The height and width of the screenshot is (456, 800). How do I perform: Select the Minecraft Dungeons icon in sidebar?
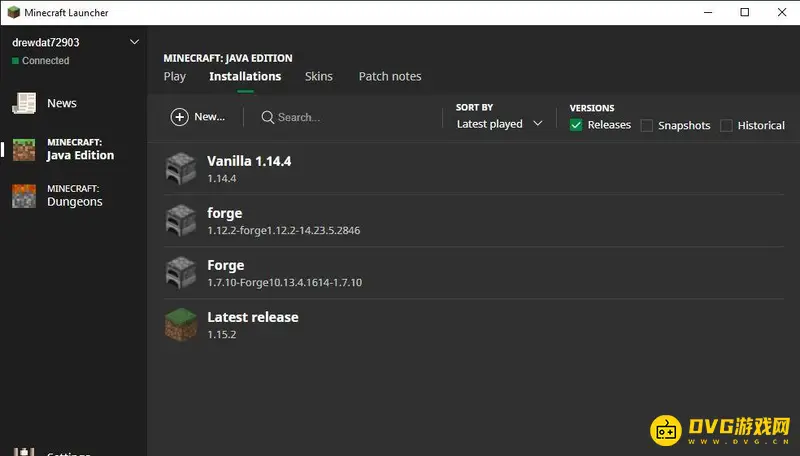tap(24, 196)
